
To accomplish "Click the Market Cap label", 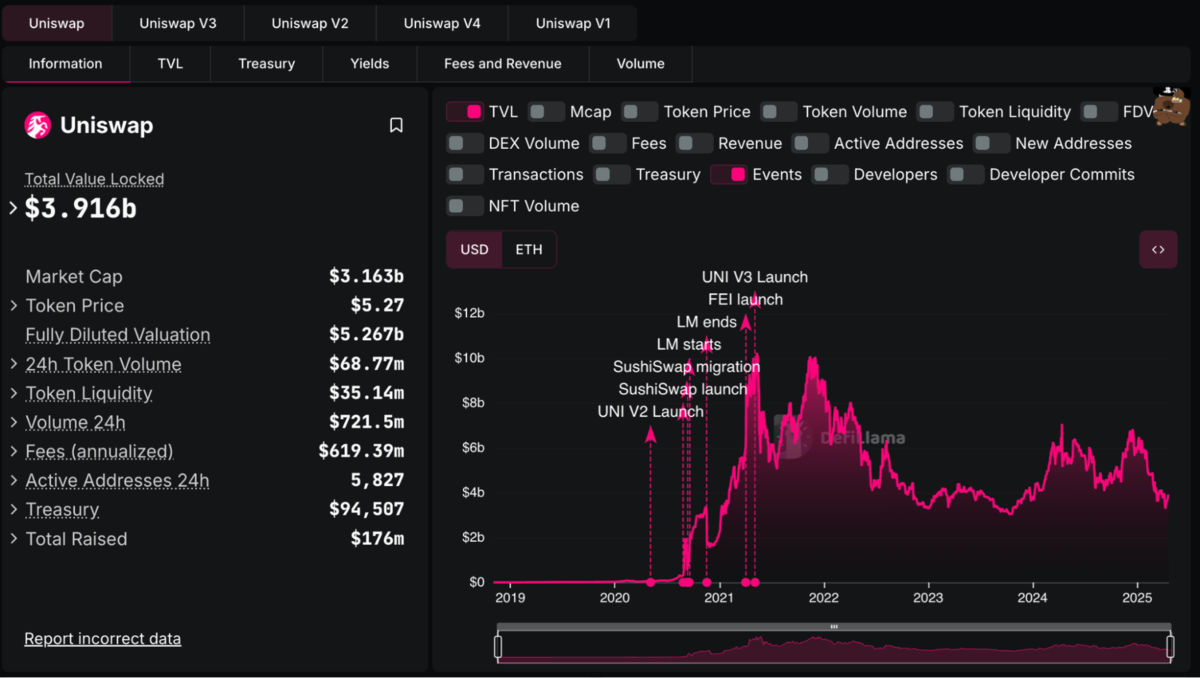I will pyautogui.click(x=74, y=276).
